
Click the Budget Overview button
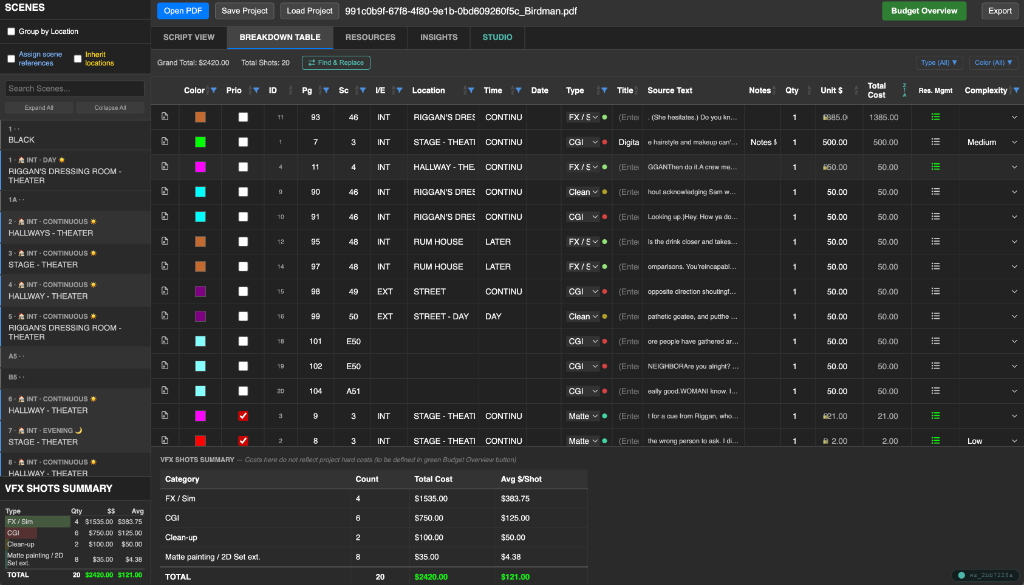tap(924, 11)
